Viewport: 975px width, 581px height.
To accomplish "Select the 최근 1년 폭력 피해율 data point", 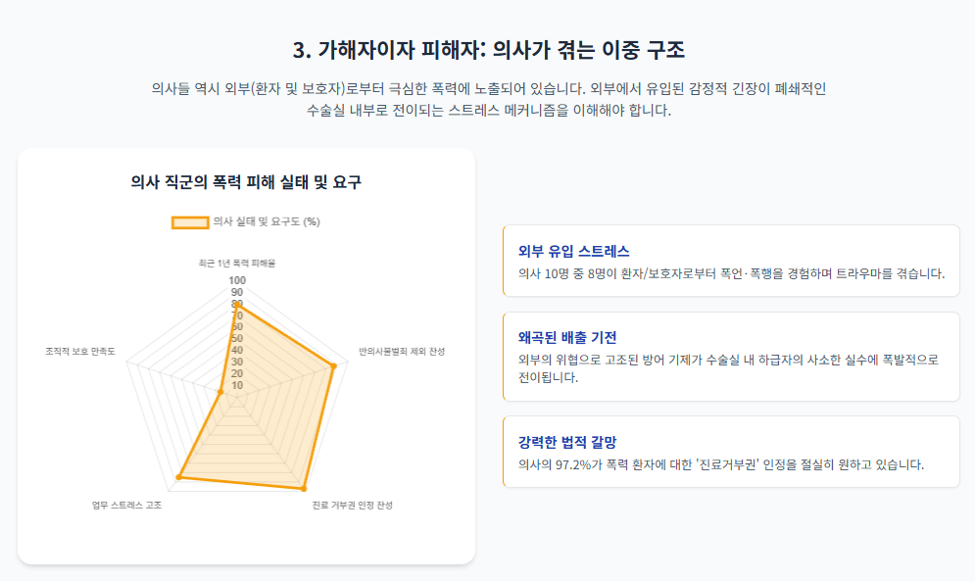I will (237, 305).
